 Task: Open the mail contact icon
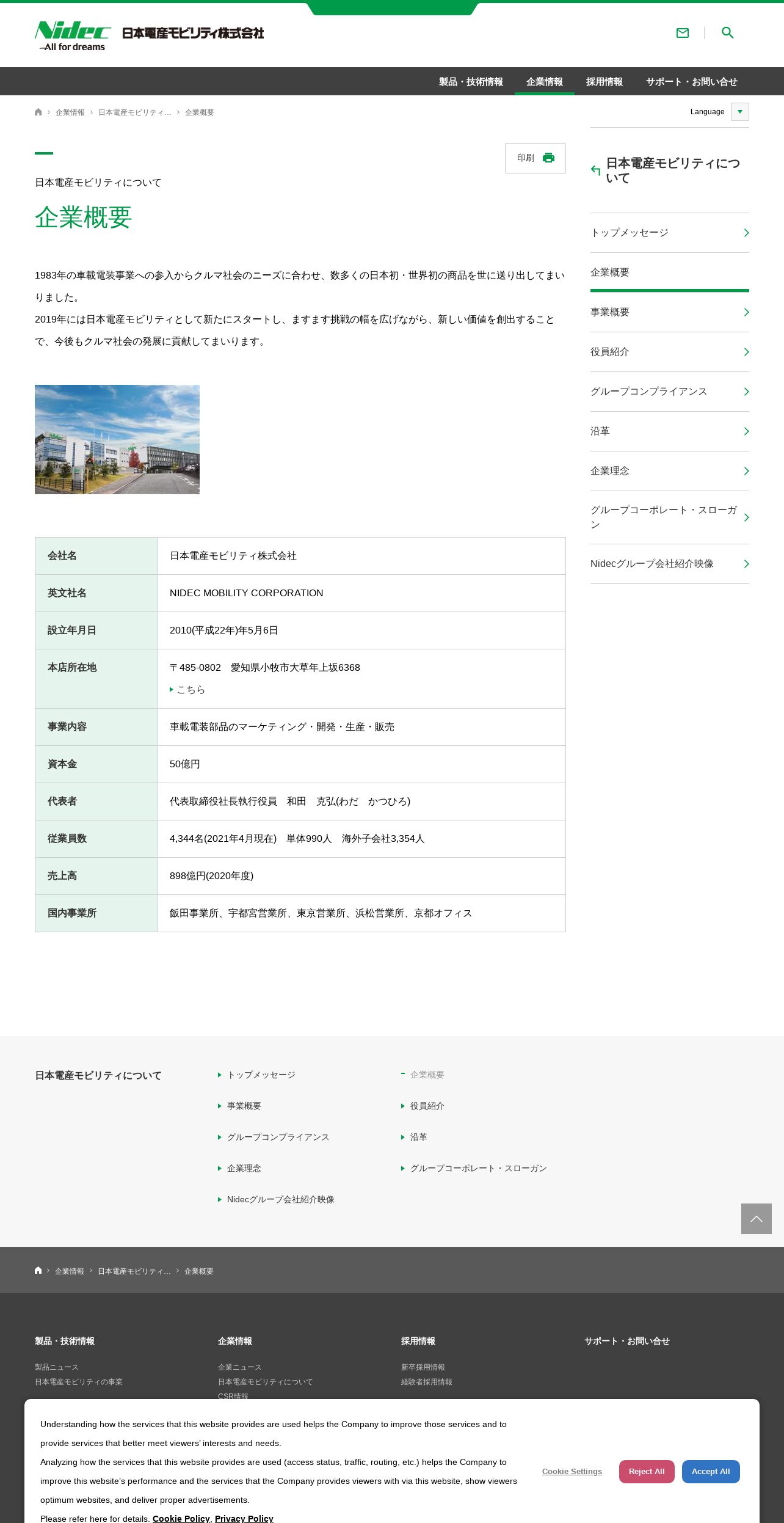tap(683, 33)
